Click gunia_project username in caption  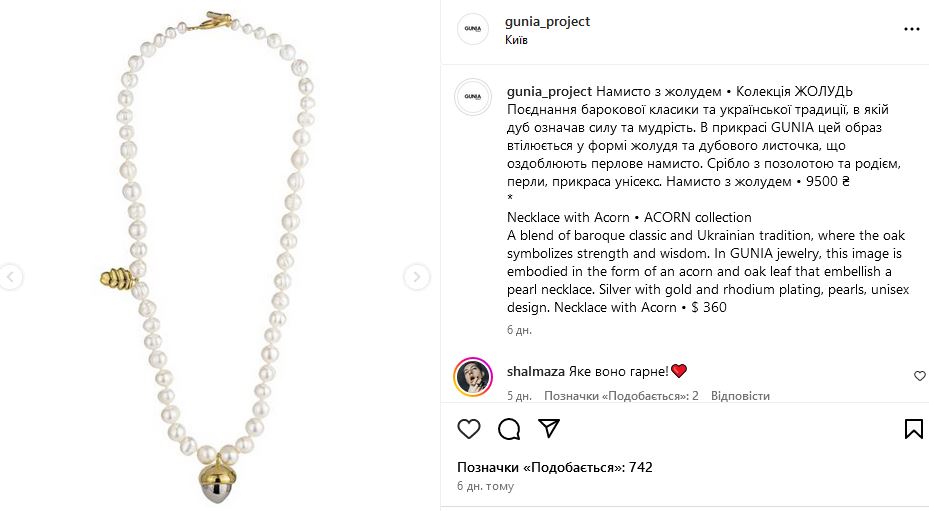click(549, 91)
